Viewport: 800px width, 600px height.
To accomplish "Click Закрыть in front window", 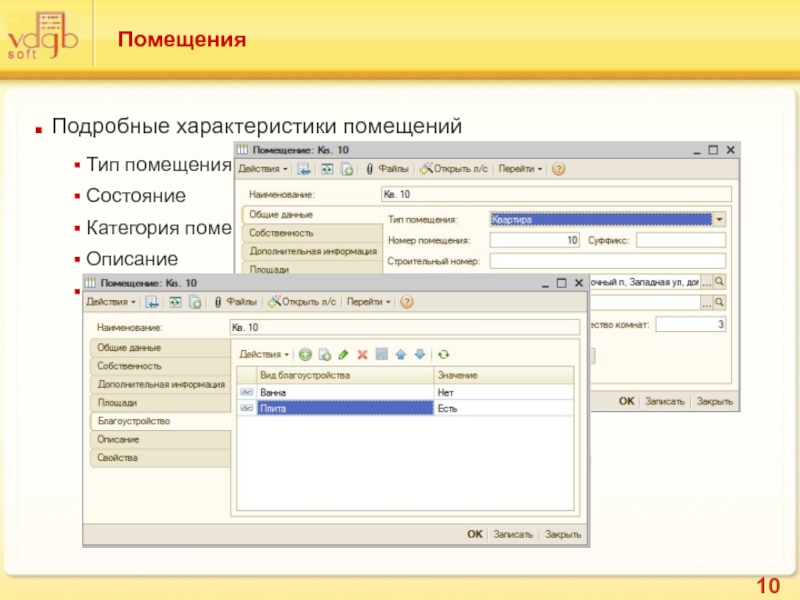I will tap(563, 534).
